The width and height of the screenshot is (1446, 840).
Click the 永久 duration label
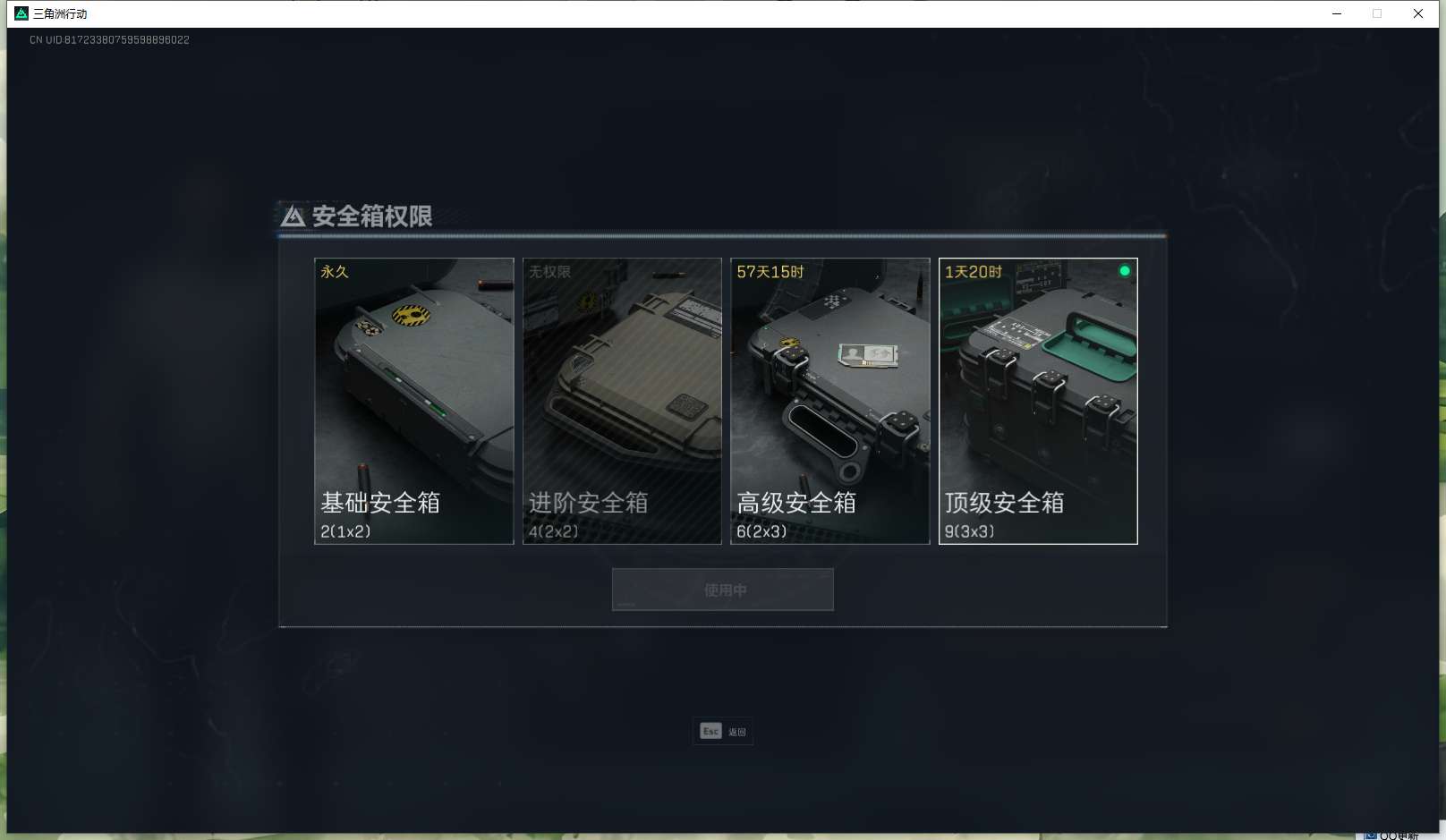pos(335,272)
